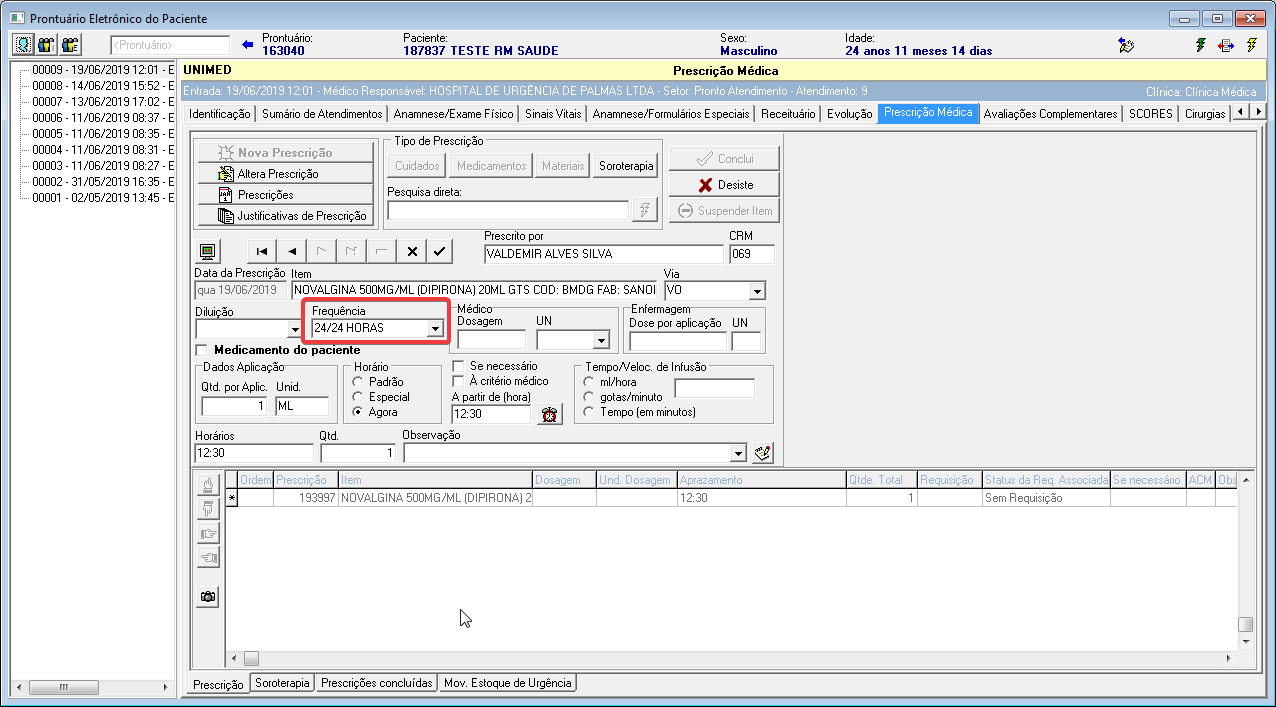Click the Prontuário search field

tap(170, 45)
